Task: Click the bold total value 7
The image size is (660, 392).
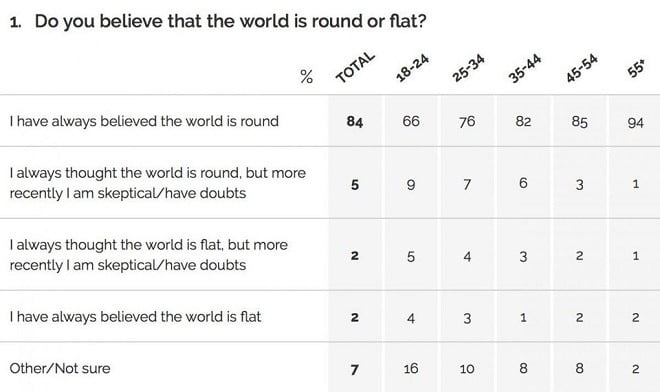Action: [354, 369]
